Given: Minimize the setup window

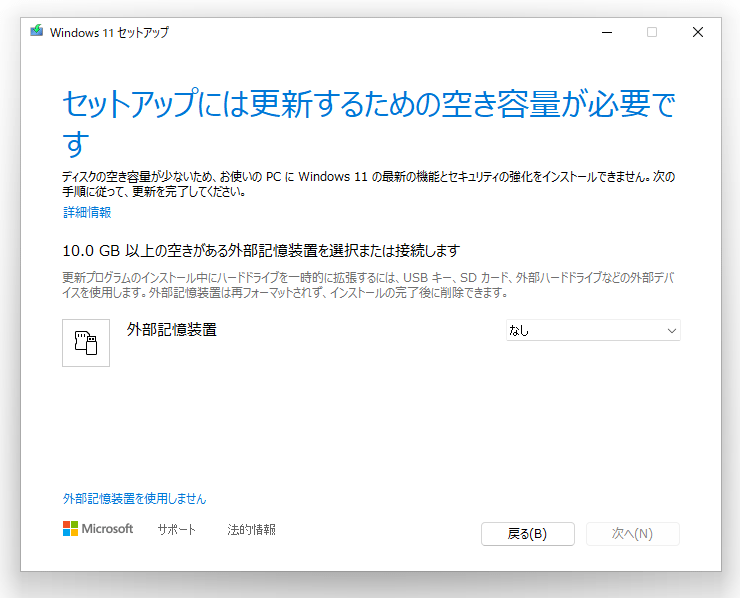Looking at the screenshot, I should [607, 32].
